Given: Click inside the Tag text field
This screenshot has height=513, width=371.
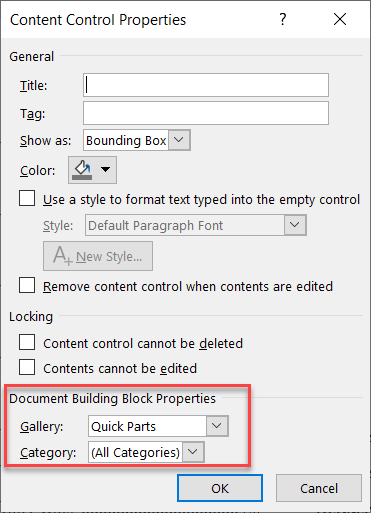Looking at the screenshot, I should pyautogui.click(x=206, y=113).
